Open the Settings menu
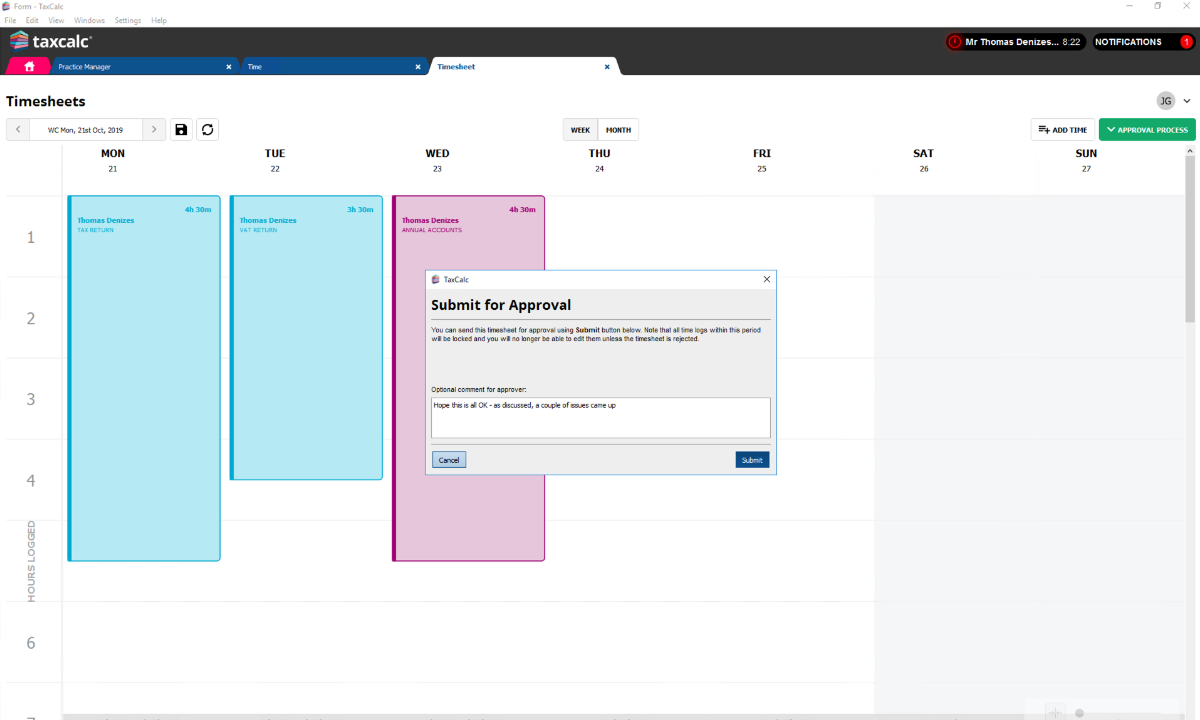The width and height of the screenshot is (1200, 720). (x=127, y=19)
